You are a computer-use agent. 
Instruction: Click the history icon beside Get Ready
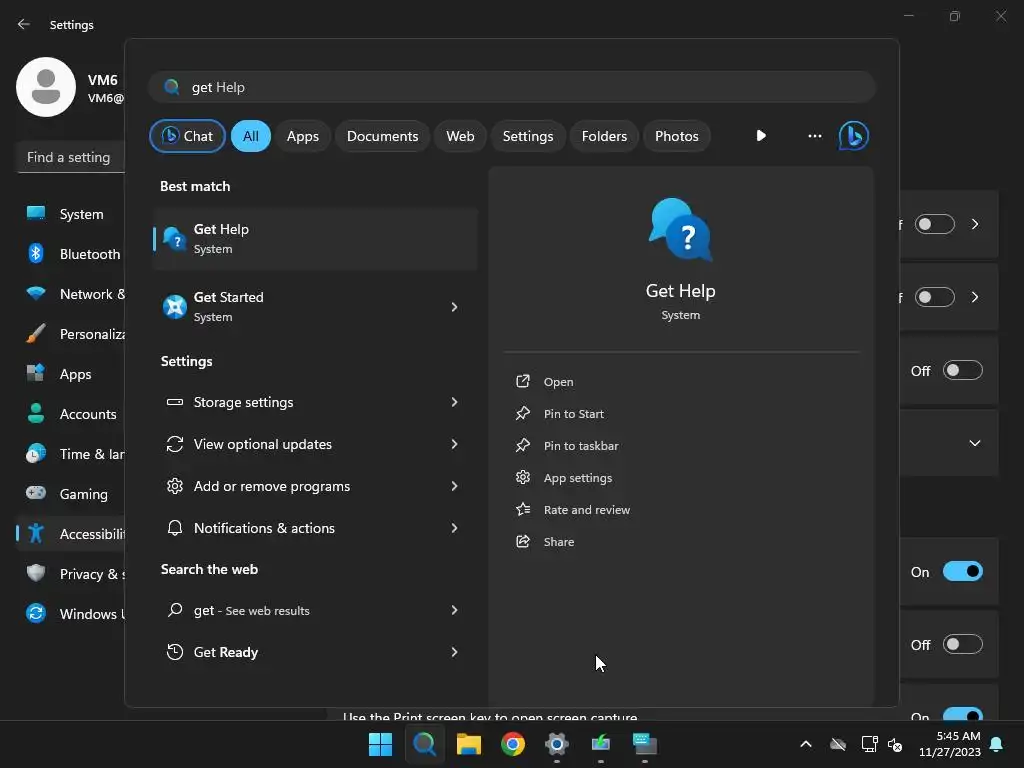click(175, 652)
